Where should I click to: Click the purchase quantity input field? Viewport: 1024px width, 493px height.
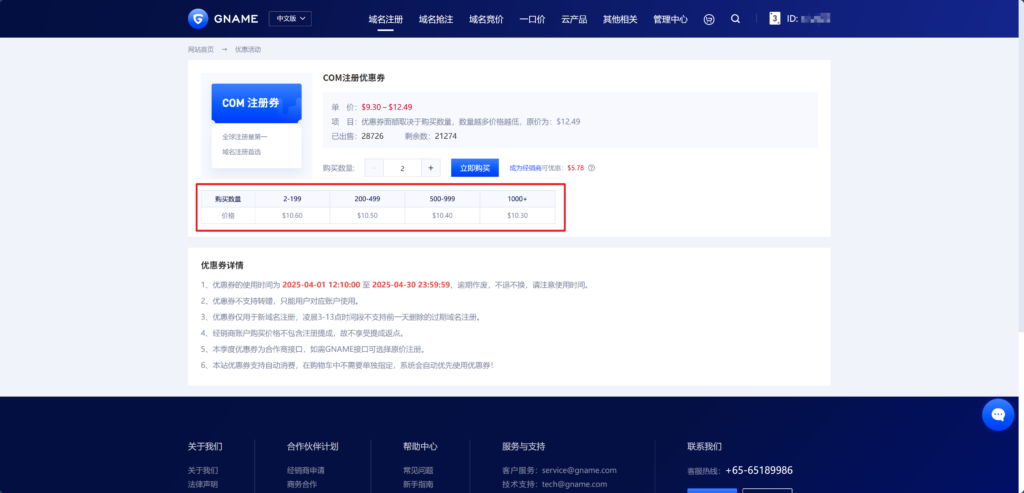[402, 168]
